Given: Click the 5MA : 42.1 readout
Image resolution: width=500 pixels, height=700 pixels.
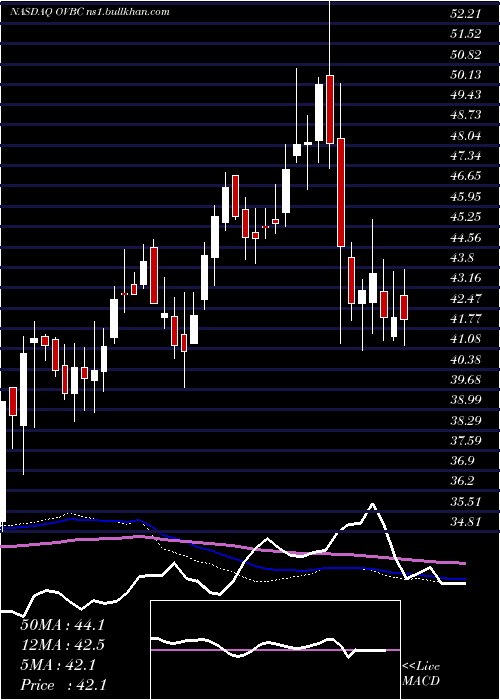Looking at the screenshot, I should coord(58,665).
